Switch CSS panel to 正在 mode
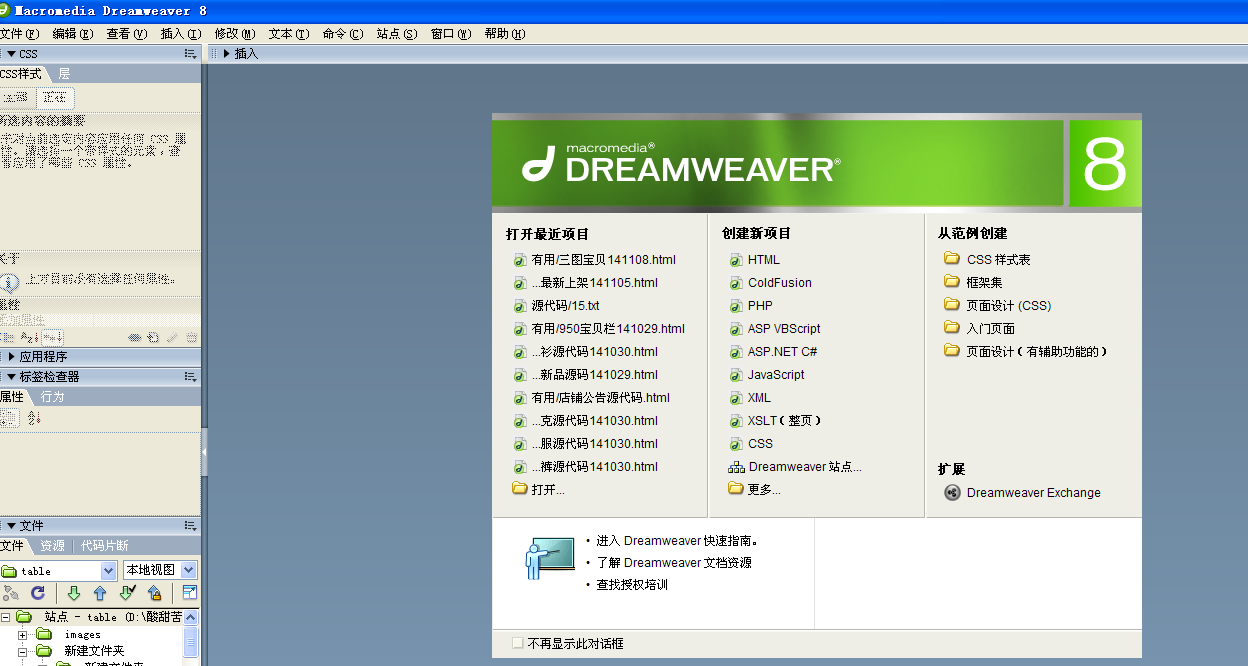The height and width of the screenshot is (666, 1248). [x=54, y=98]
